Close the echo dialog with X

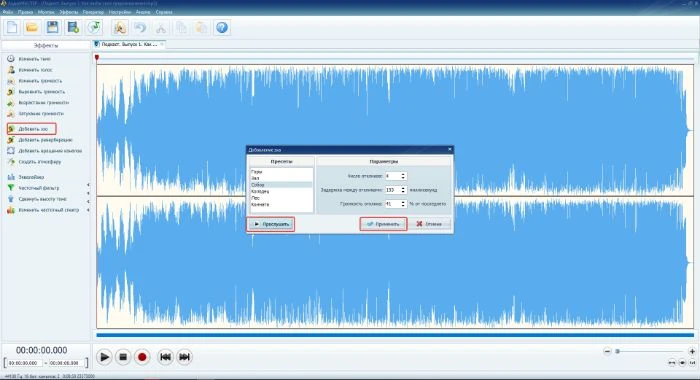click(450, 149)
